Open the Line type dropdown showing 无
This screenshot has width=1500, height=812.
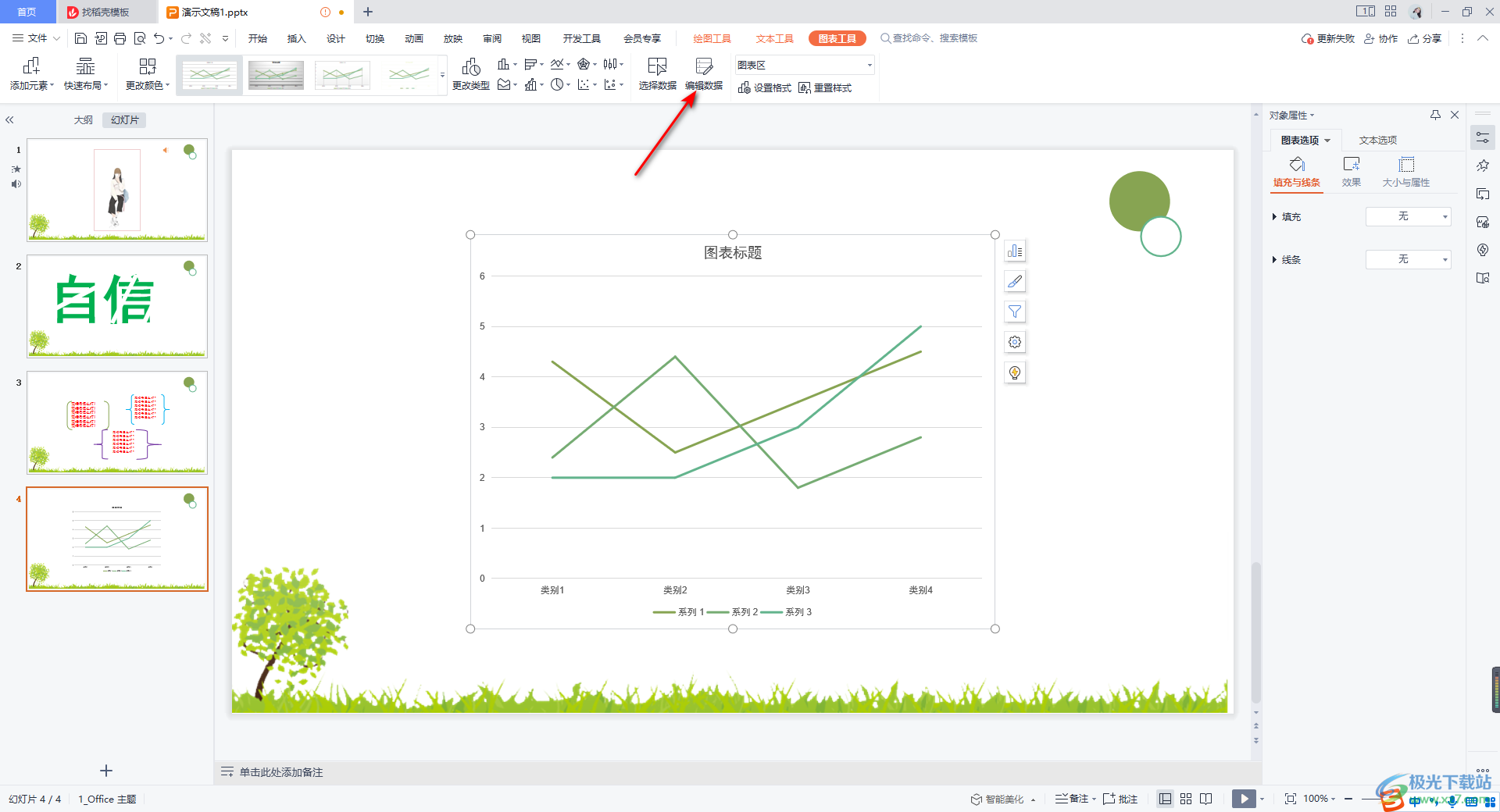tap(1408, 259)
